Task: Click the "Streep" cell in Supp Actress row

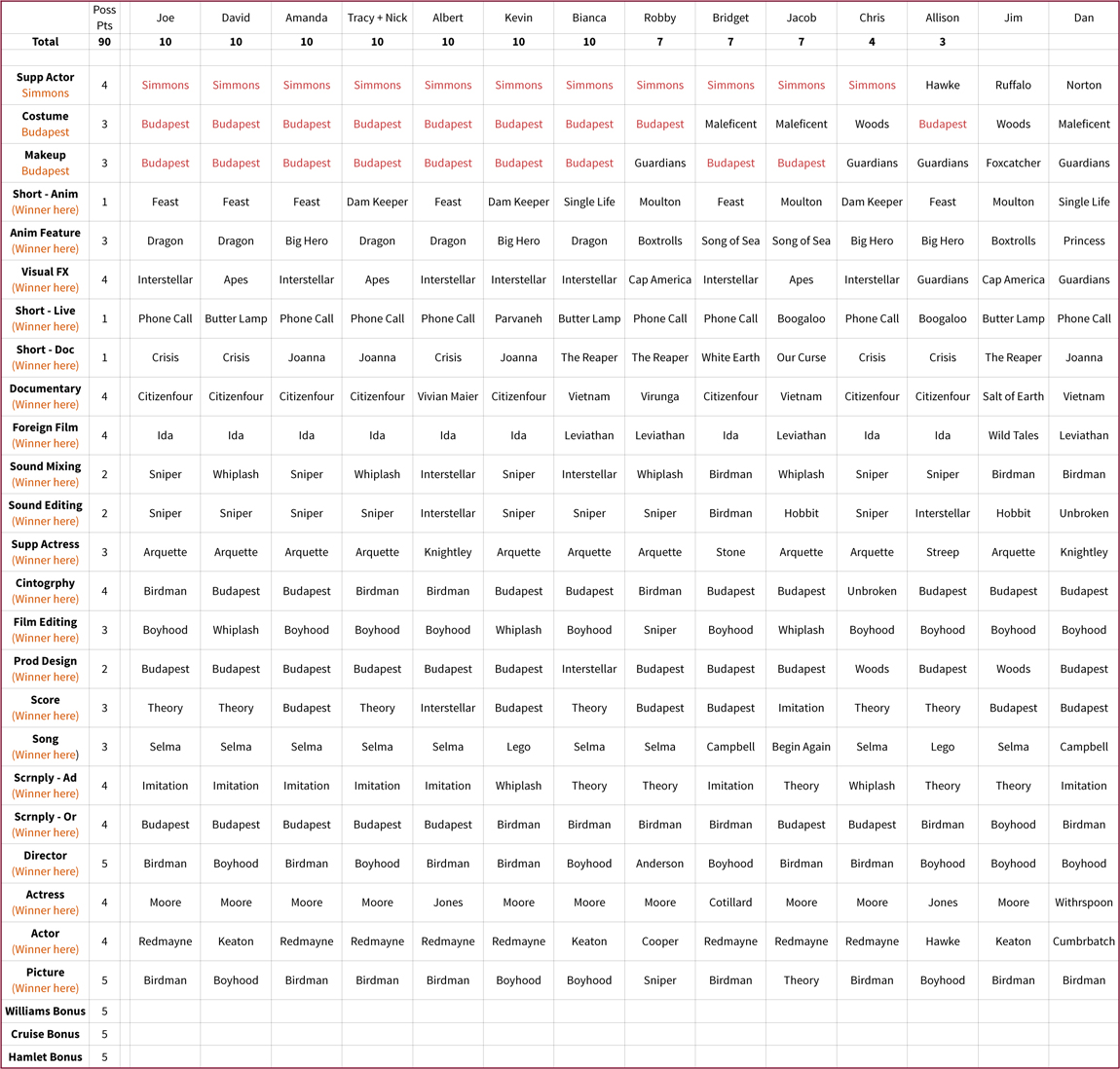Action: [942, 552]
